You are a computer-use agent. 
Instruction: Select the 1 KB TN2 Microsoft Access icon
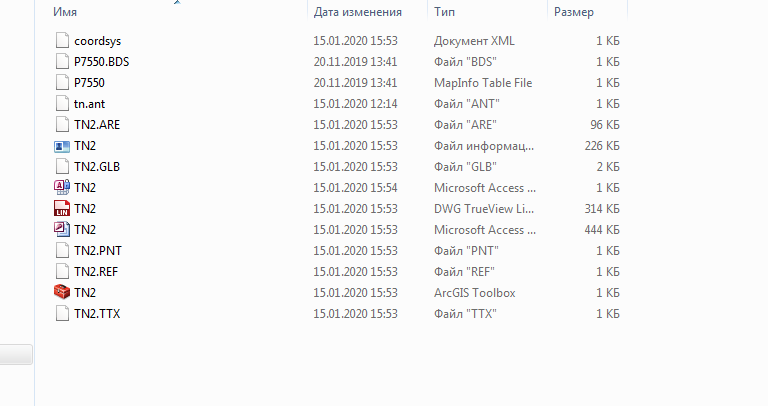(62, 188)
